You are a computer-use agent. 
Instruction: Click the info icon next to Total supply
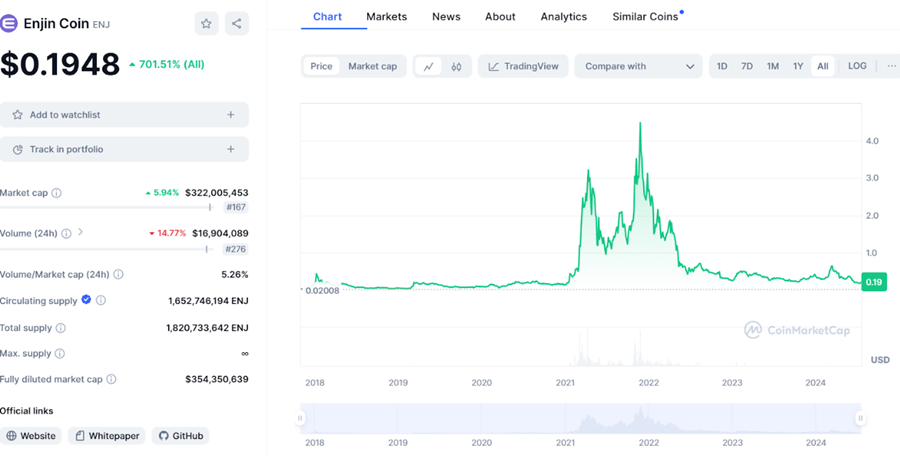tap(60, 328)
